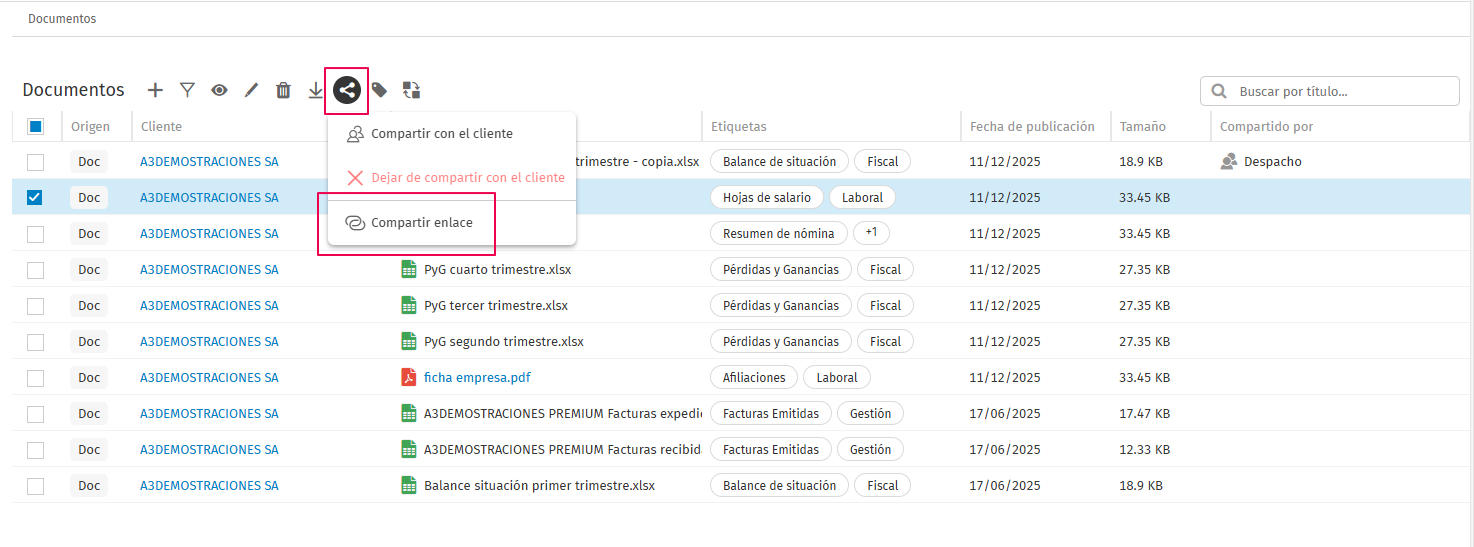1474x547 pixels.
Task: Check the Resumen de nómina row checkbox
Action: 35,233
